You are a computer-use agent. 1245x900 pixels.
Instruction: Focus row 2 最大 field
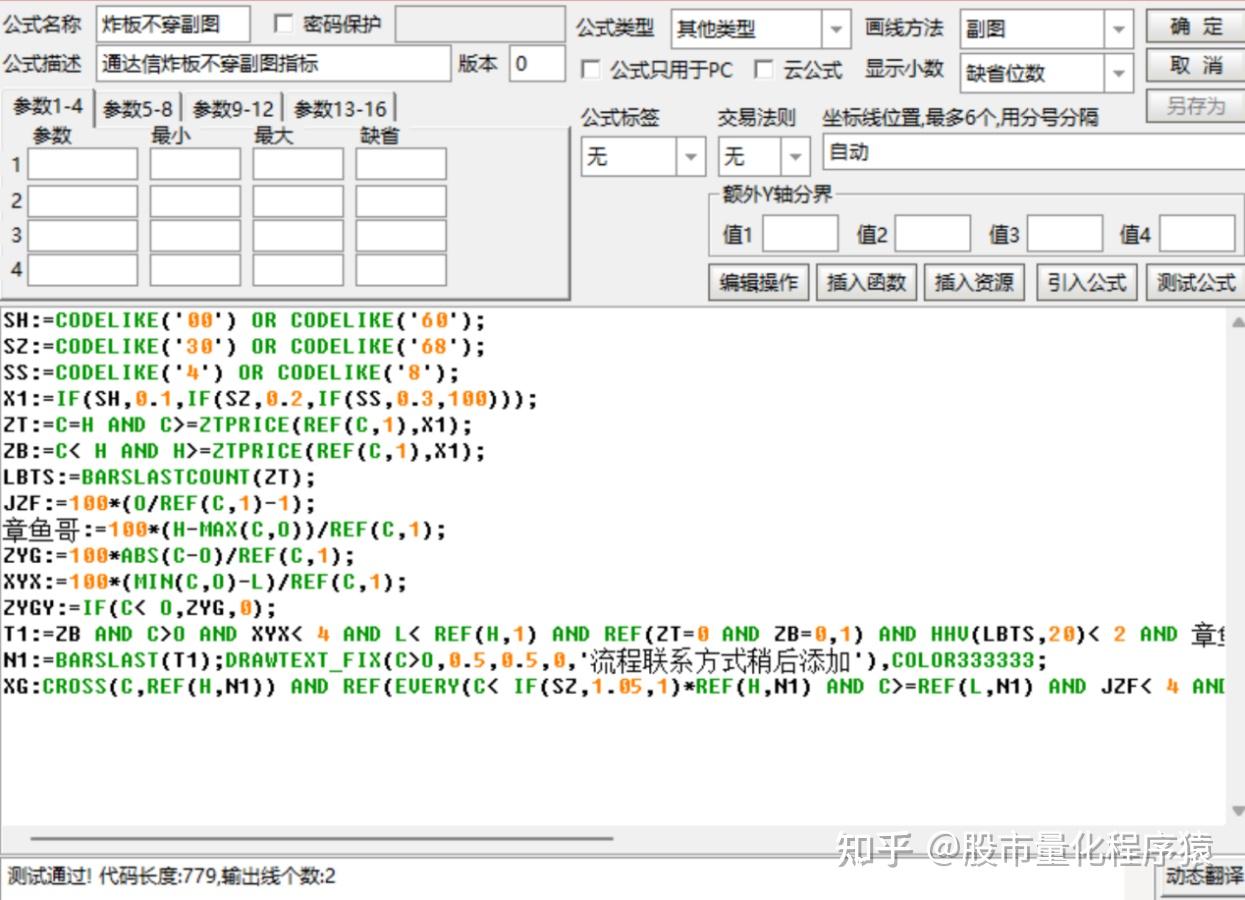point(298,200)
